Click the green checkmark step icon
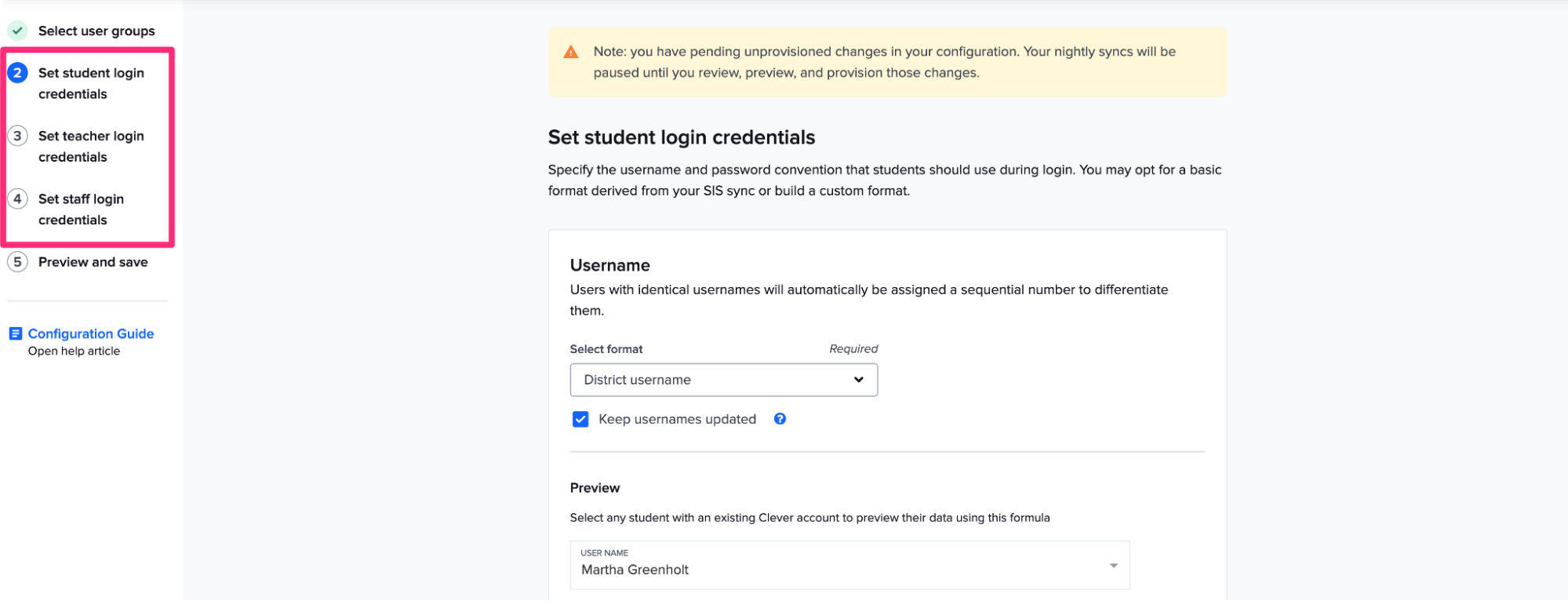Viewport: 1568px width, 601px height. pyautogui.click(x=17, y=31)
